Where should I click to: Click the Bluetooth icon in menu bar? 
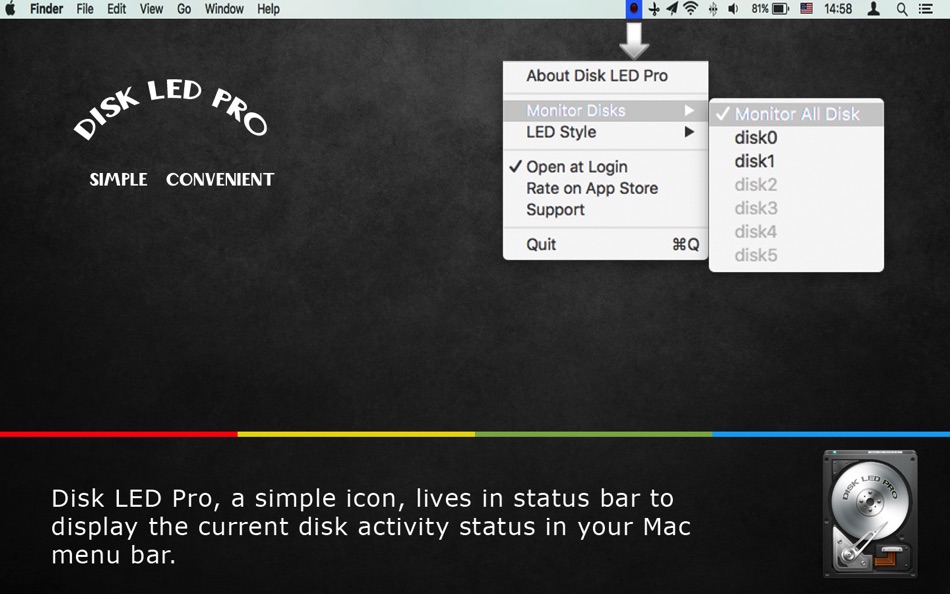point(712,9)
